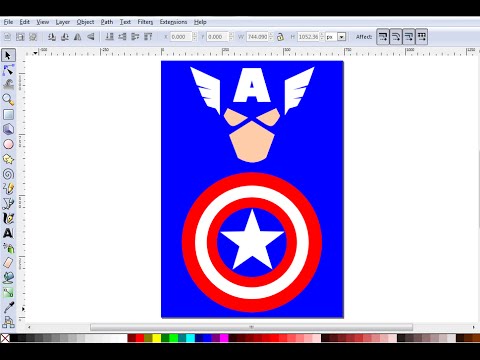Viewport: 480px width, 360px height.
Task: Select the Spray objects tool
Action: pos(8,248)
